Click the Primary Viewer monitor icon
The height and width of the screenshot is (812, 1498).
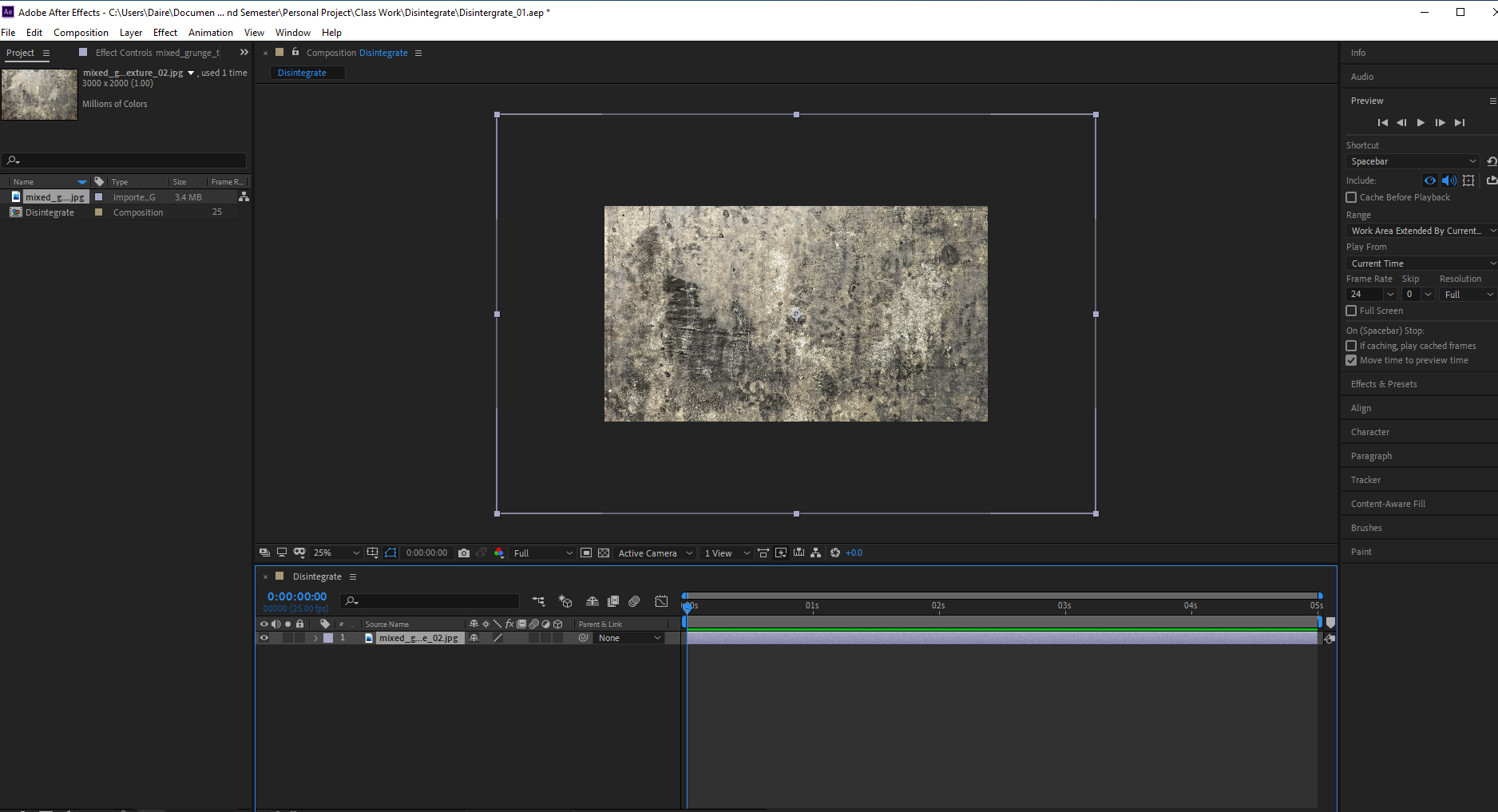282,553
